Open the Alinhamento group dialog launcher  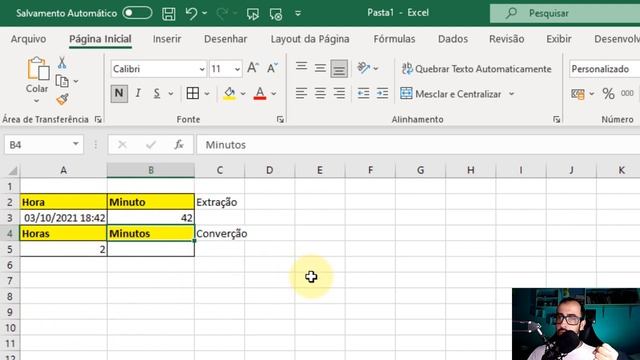pos(556,119)
